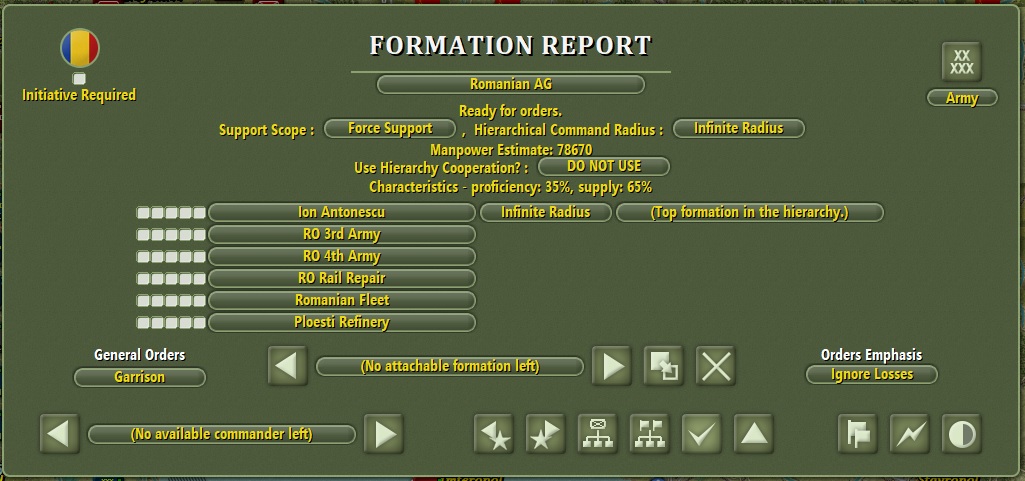
Task: Select the next available commander arrow
Action: coord(384,434)
